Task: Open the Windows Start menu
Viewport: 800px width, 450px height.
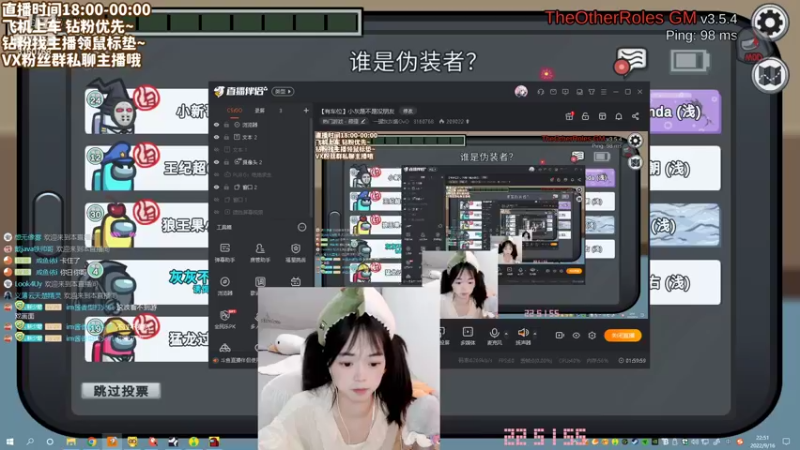Action: click(9, 441)
